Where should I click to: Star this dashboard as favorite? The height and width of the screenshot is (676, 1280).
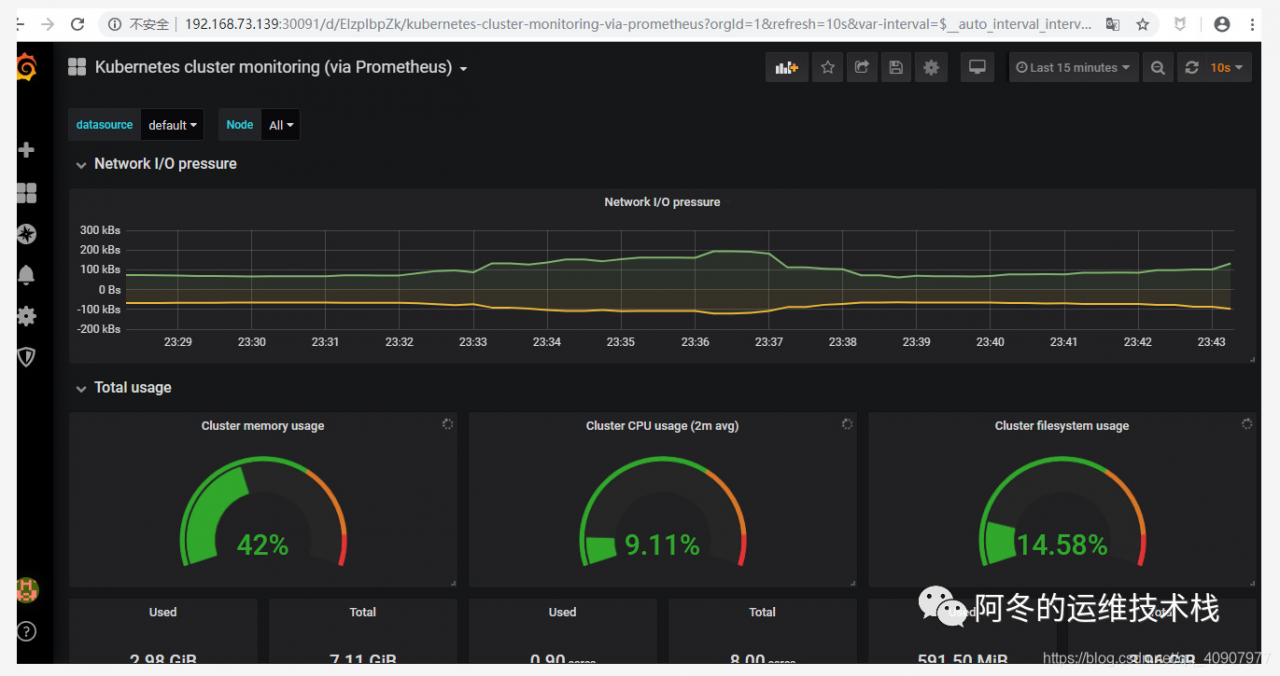click(828, 67)
